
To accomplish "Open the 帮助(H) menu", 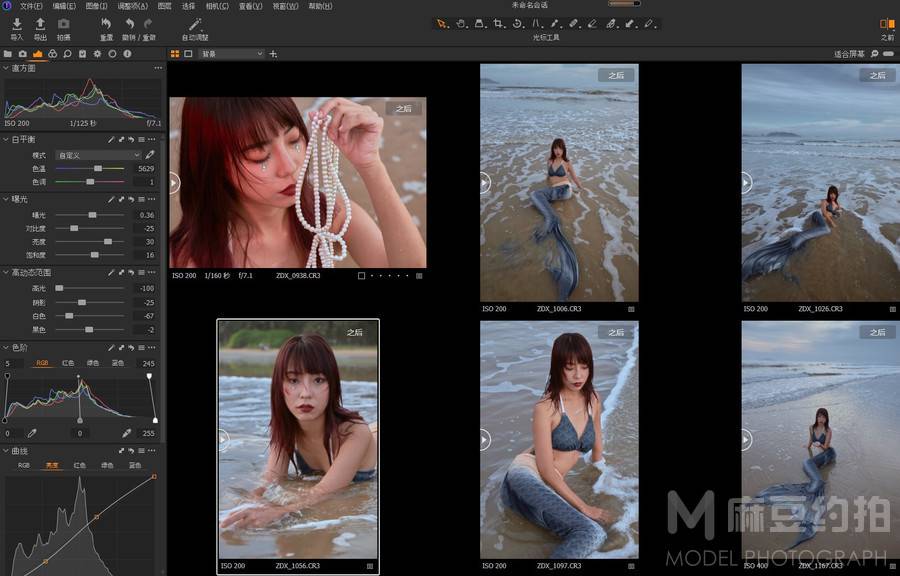I will 320,6.
